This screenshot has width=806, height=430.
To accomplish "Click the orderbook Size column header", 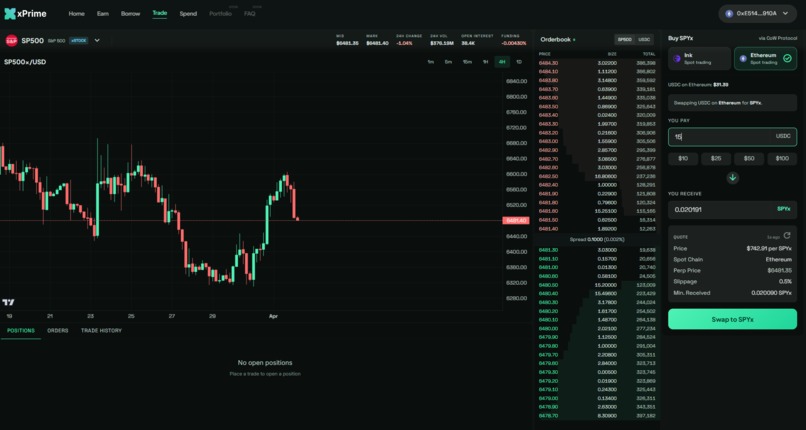I will coord(612,54).
